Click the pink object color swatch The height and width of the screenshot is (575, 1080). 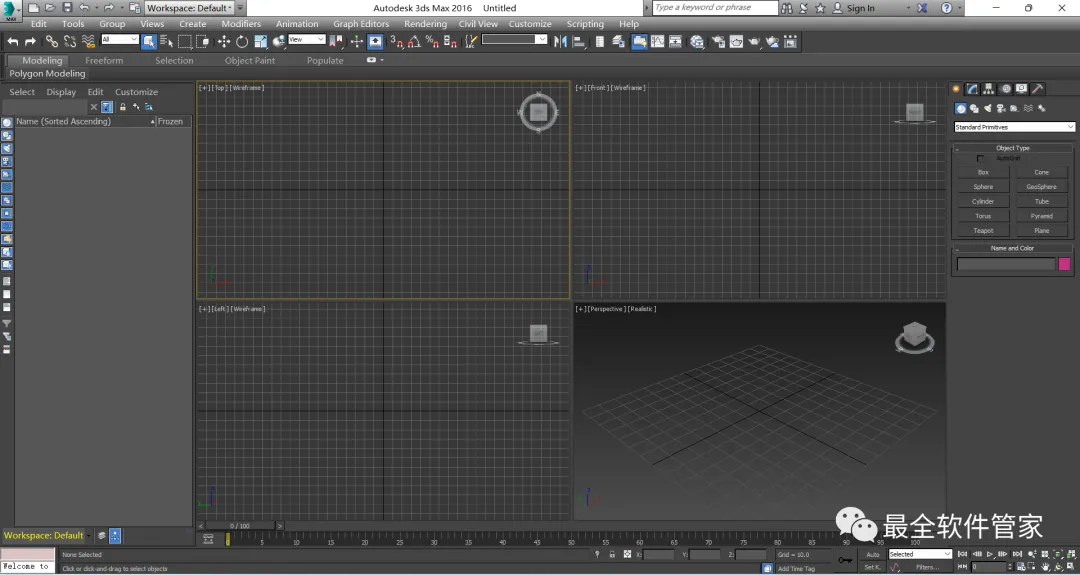(1064, 264)
